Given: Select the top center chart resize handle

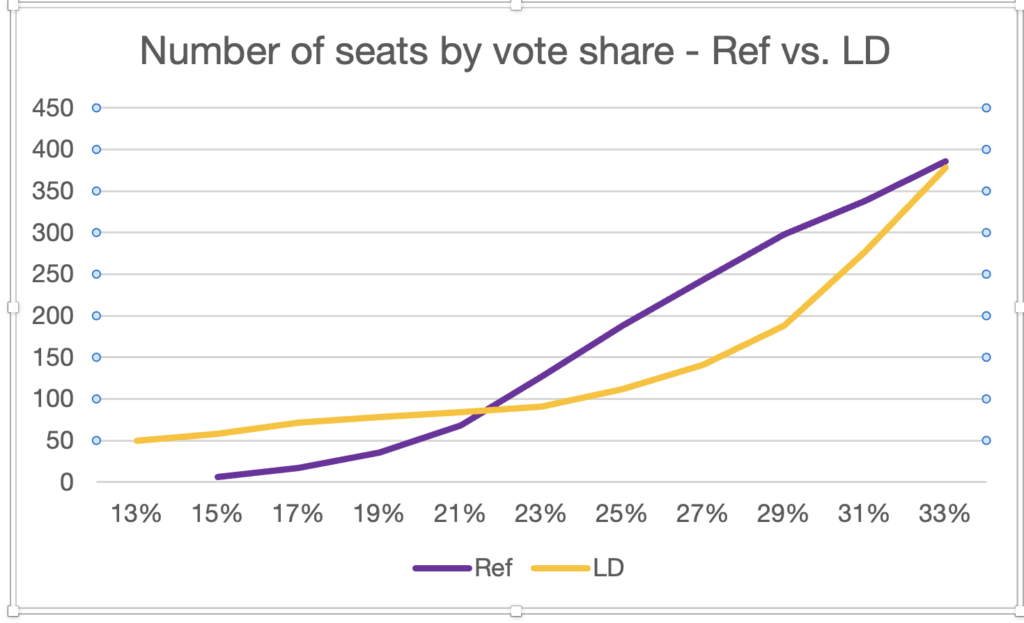Looking at the screenshot, I should click(x=516, y=5).
